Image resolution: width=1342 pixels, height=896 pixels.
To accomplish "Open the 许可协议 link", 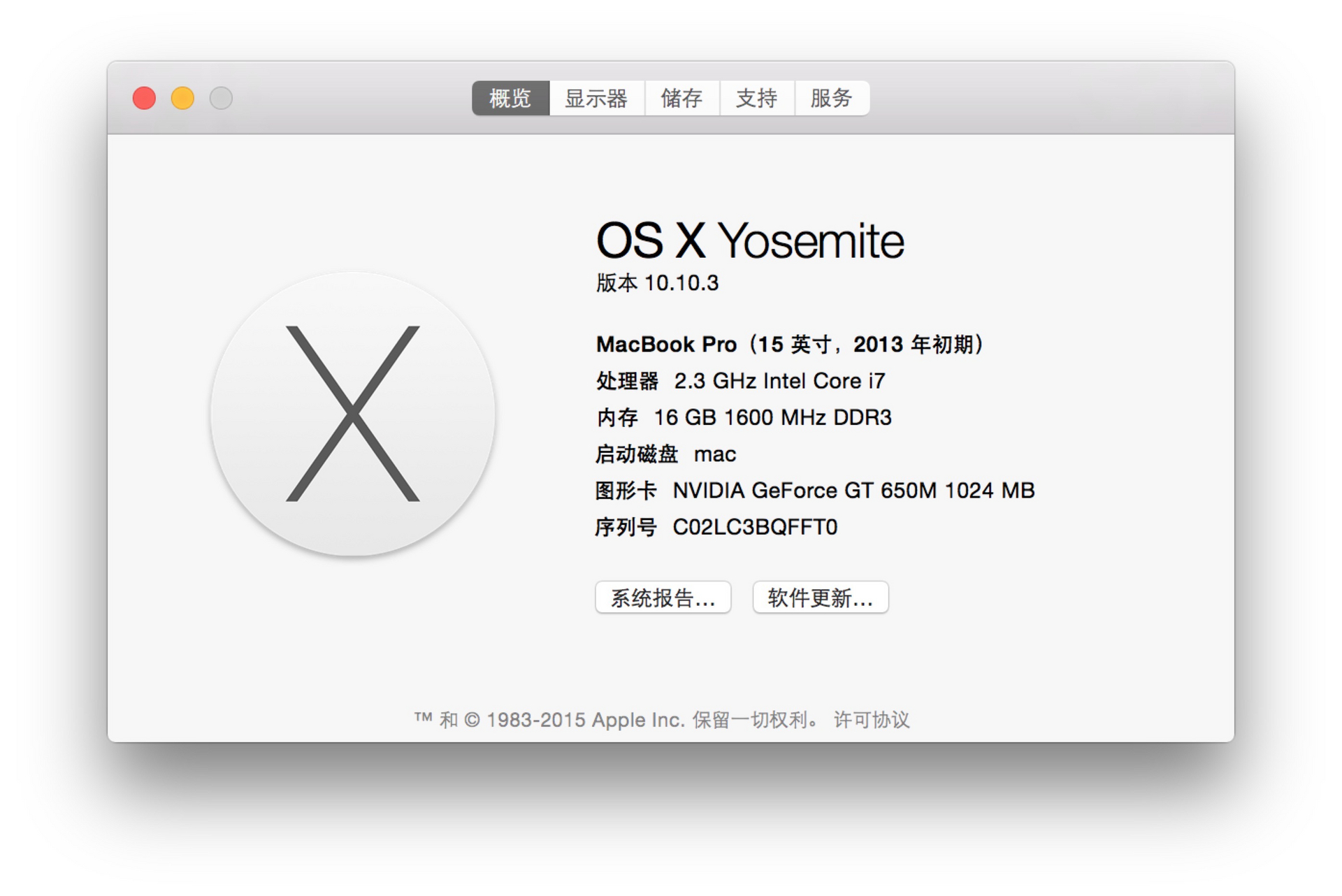I will tap(872, 720).
